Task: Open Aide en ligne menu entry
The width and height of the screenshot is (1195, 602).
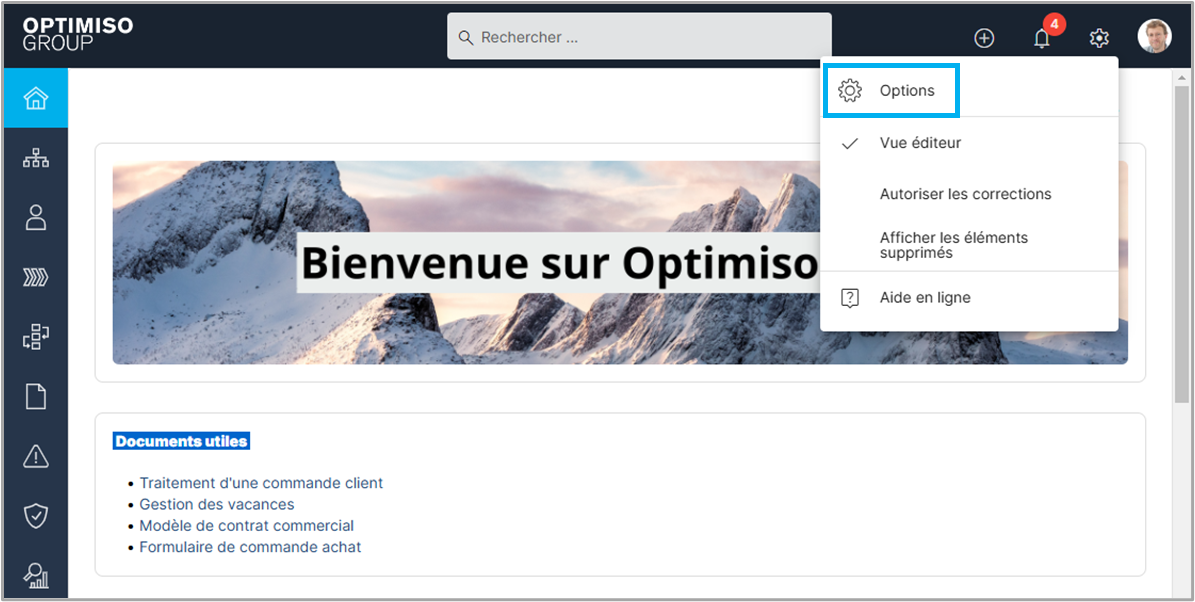Action: [x=924, y=298]
